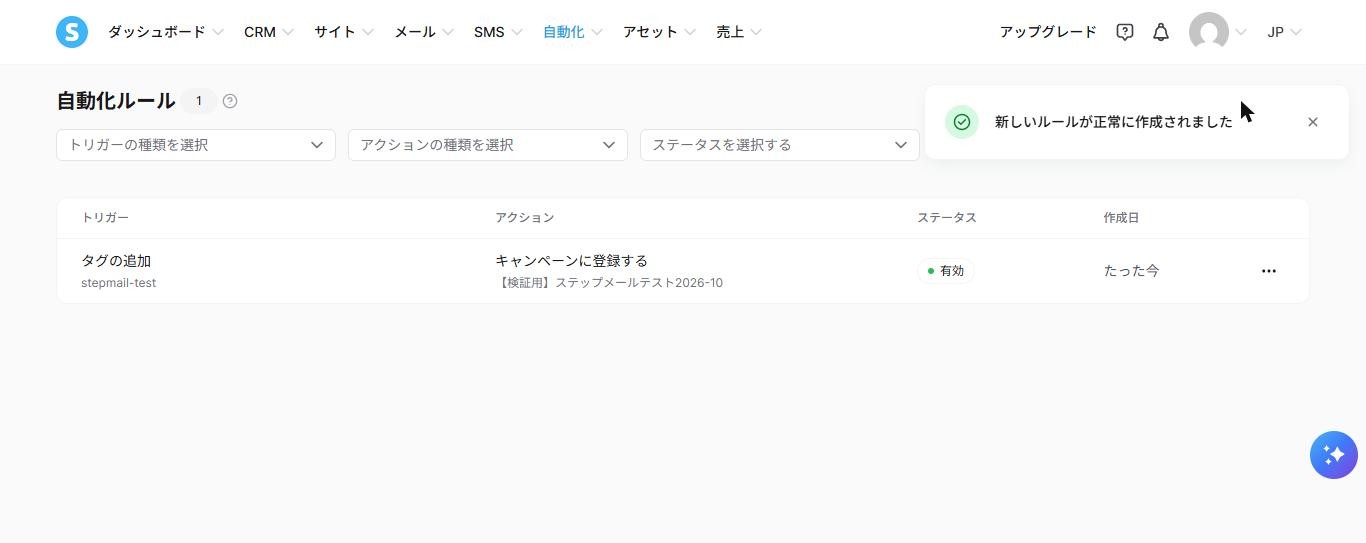
Task: Open the 自動化 menu
Action: pos(573,32)
